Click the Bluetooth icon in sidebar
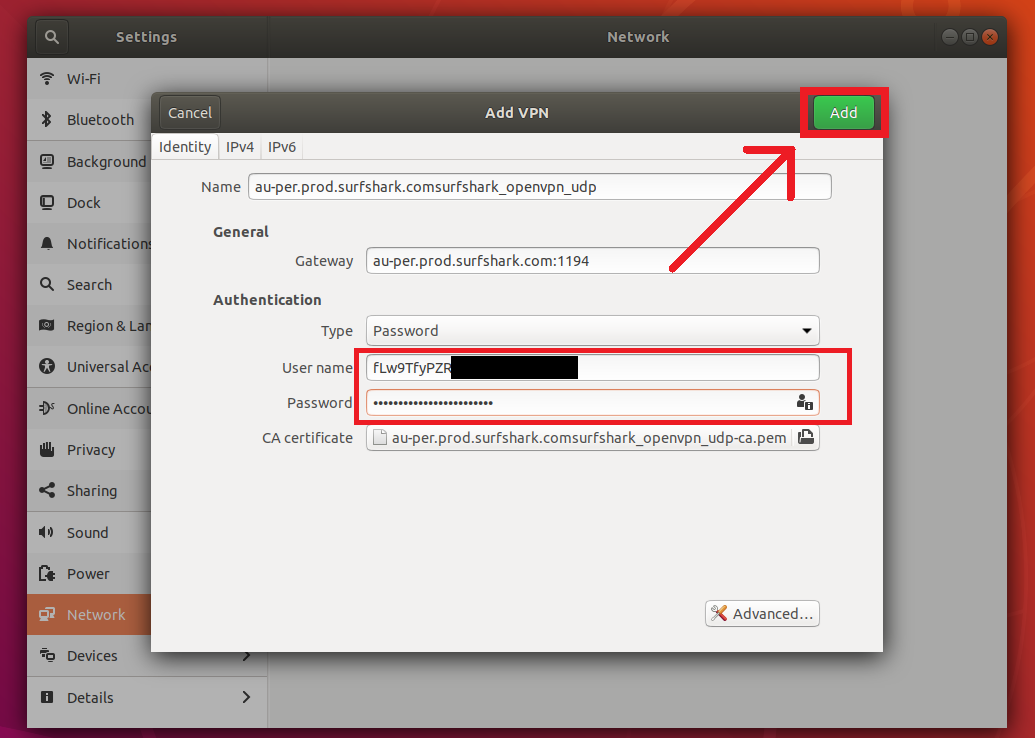The width and height of the screenshot is (1035, 738). click(46, 120)
